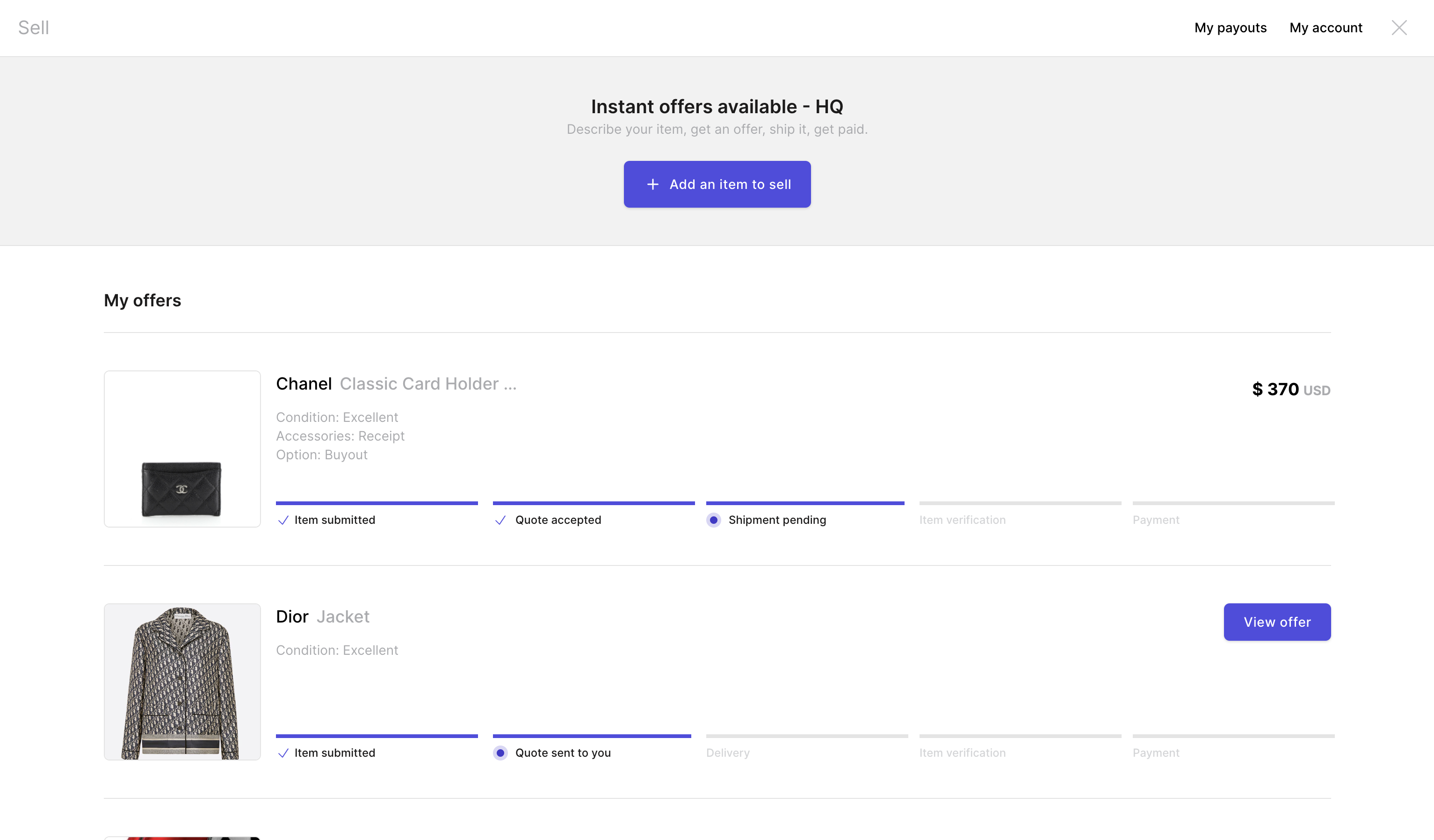Click Dior Item submitted checkmark icon
The height and width of the screenshot is (840, 1434).
pos(283,753)
